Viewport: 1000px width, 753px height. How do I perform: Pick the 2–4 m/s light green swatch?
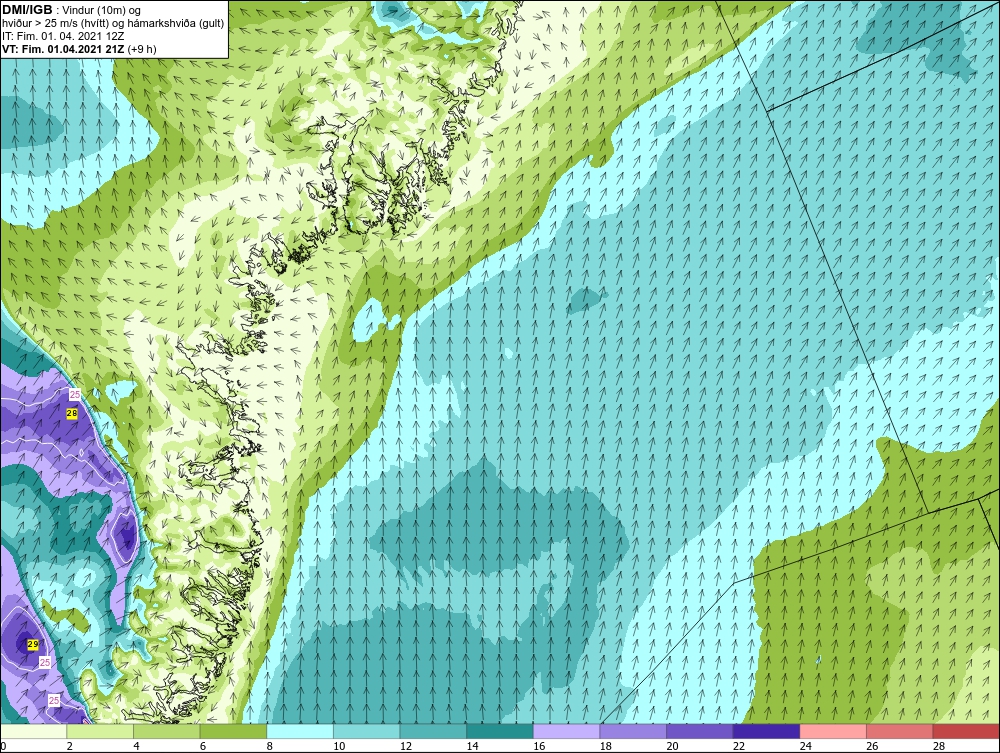click(99, 731)
